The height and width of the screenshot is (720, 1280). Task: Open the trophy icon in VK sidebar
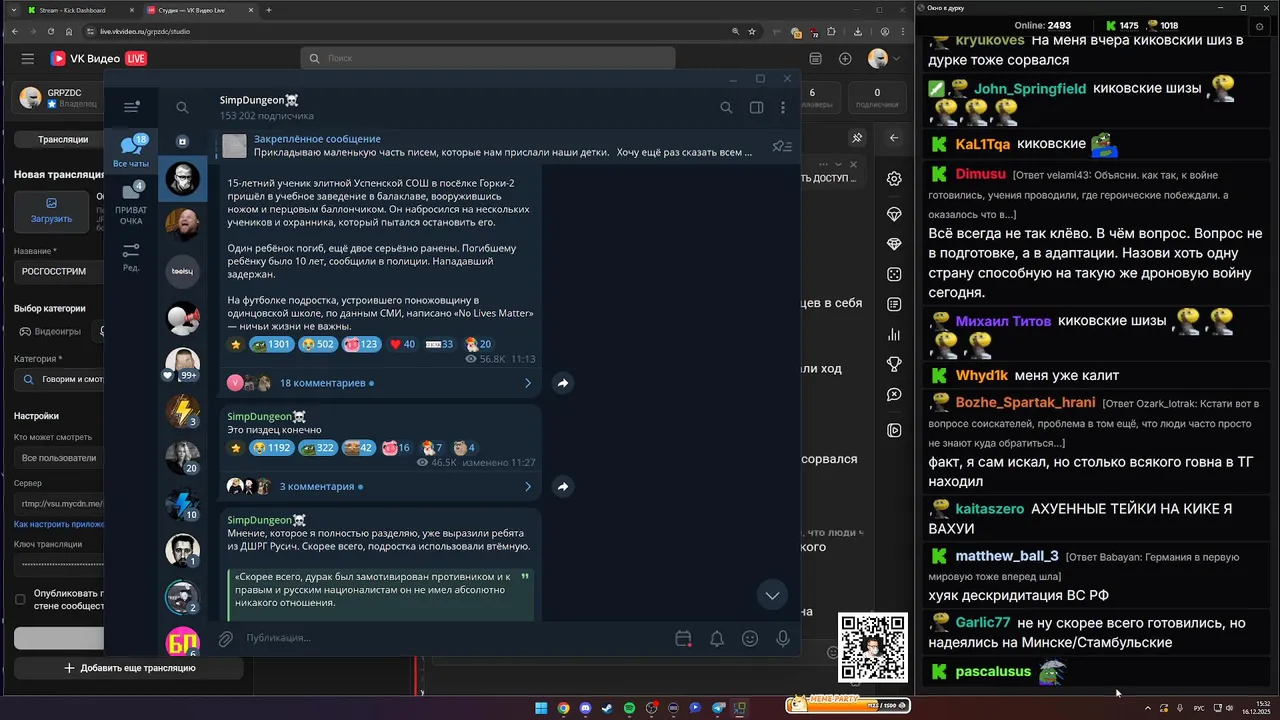894,365
